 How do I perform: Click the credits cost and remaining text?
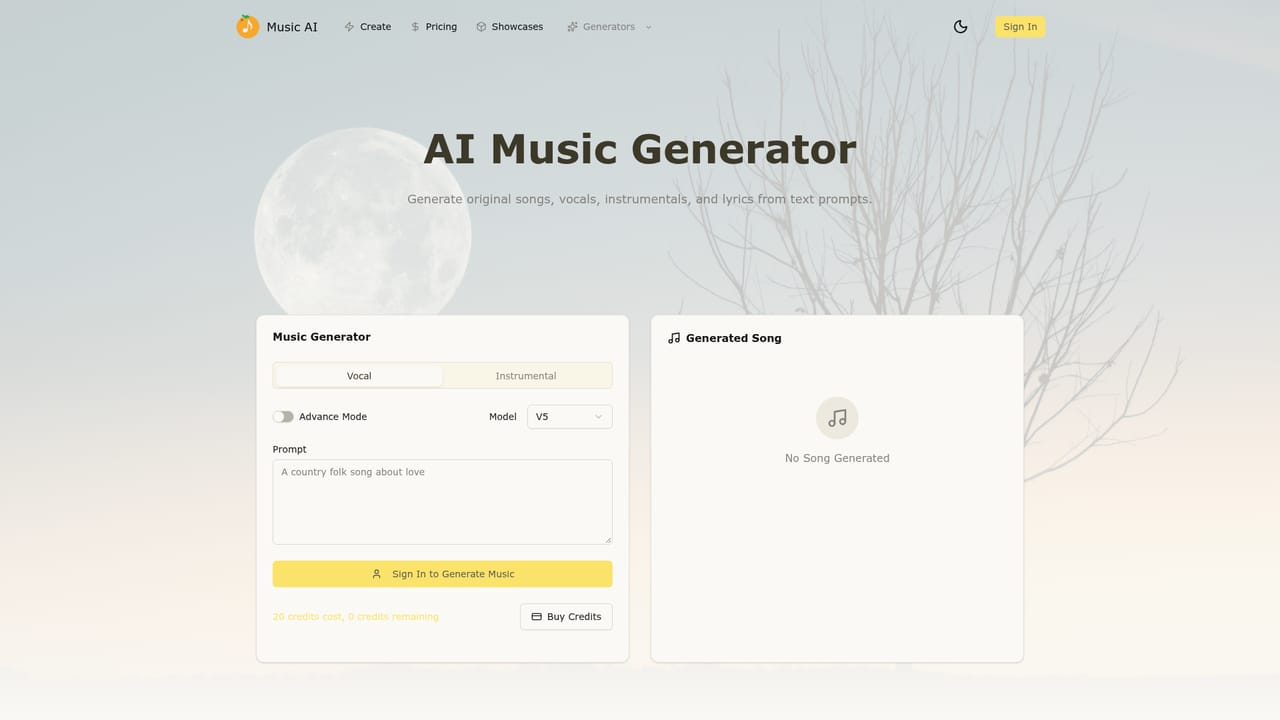[x=356, y=617]
